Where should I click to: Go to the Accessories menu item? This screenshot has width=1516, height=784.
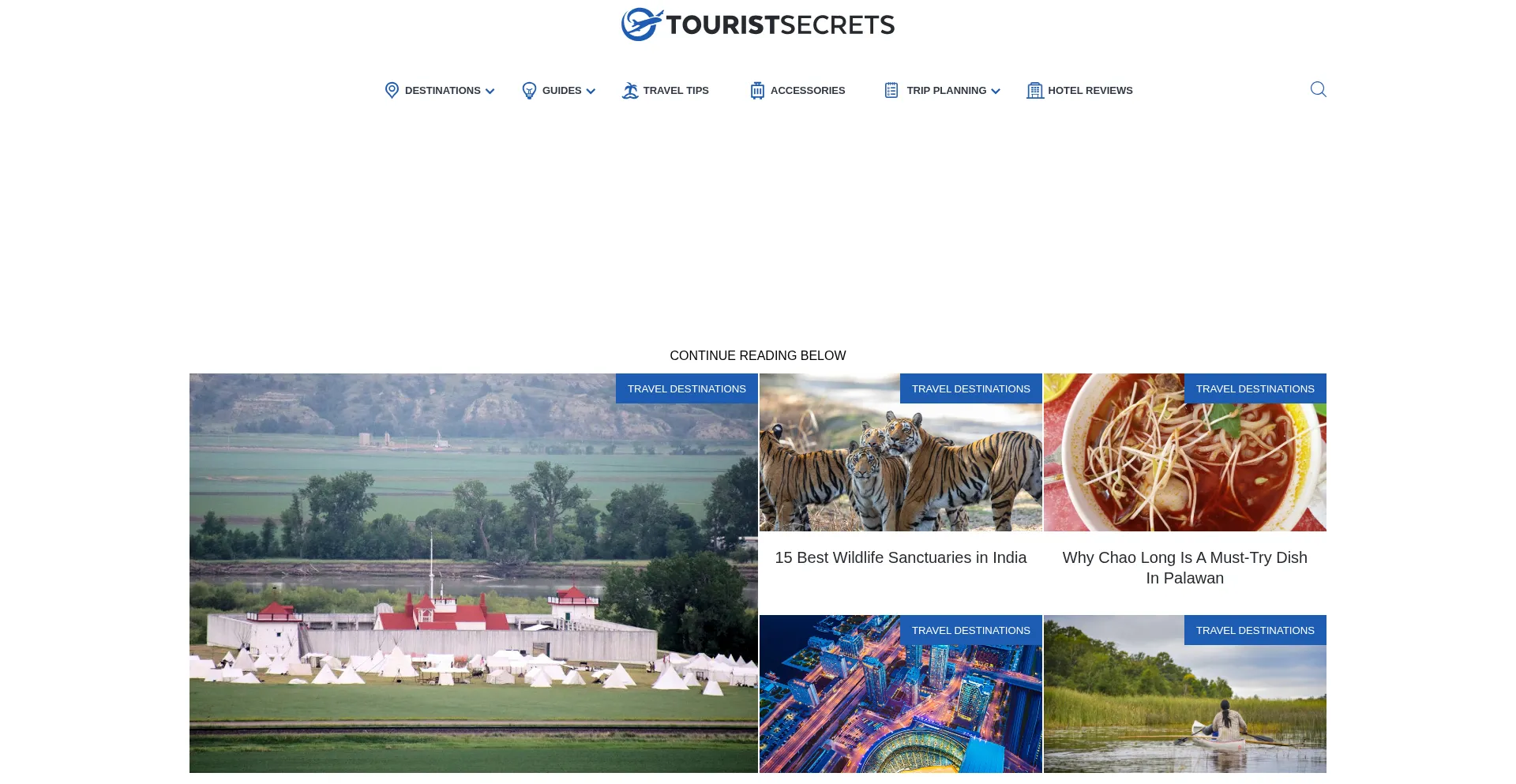coord(808,91)
